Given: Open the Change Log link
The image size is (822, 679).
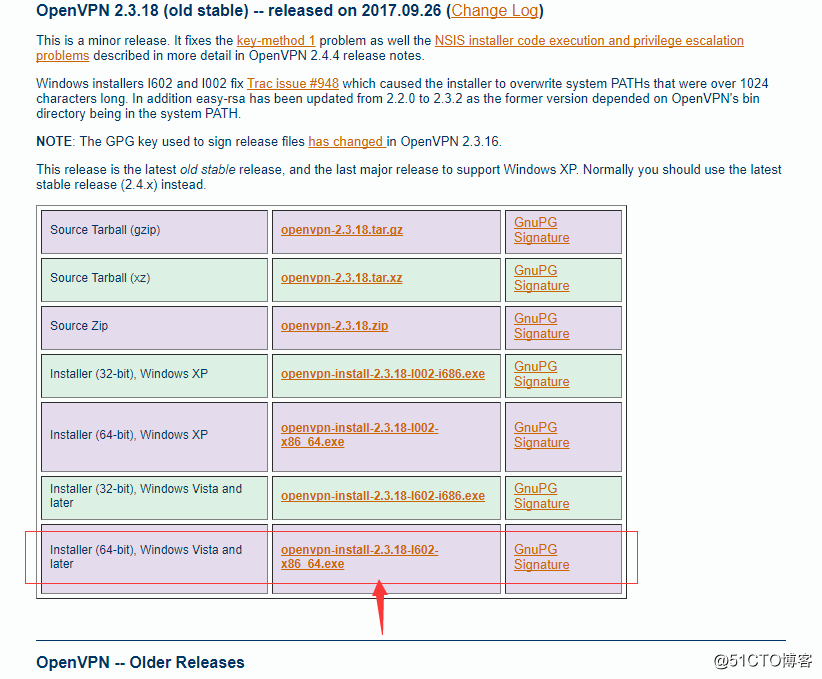Looking at the screenshot, I should (495, 10).
